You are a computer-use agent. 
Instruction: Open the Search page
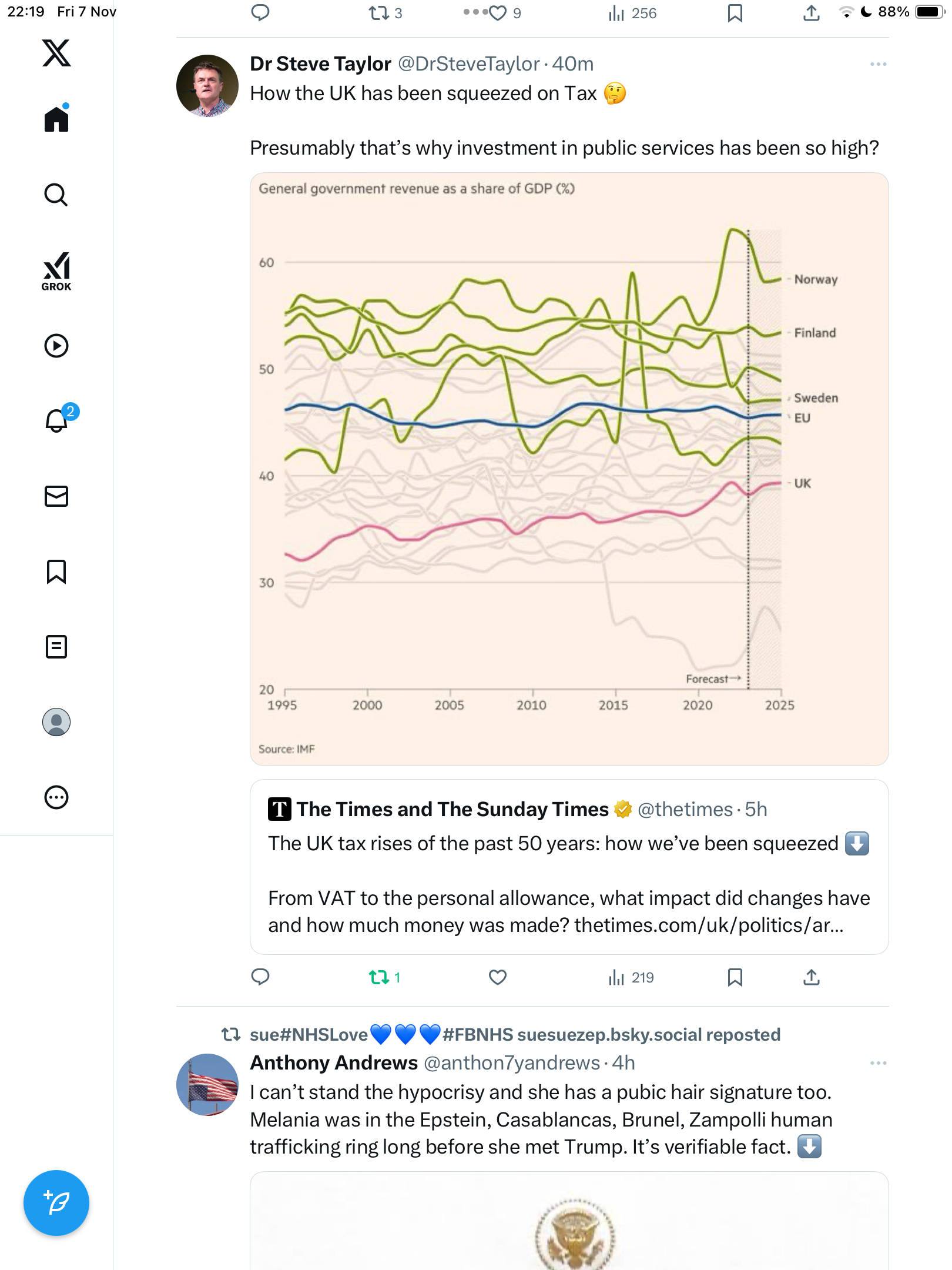(56, 195)
